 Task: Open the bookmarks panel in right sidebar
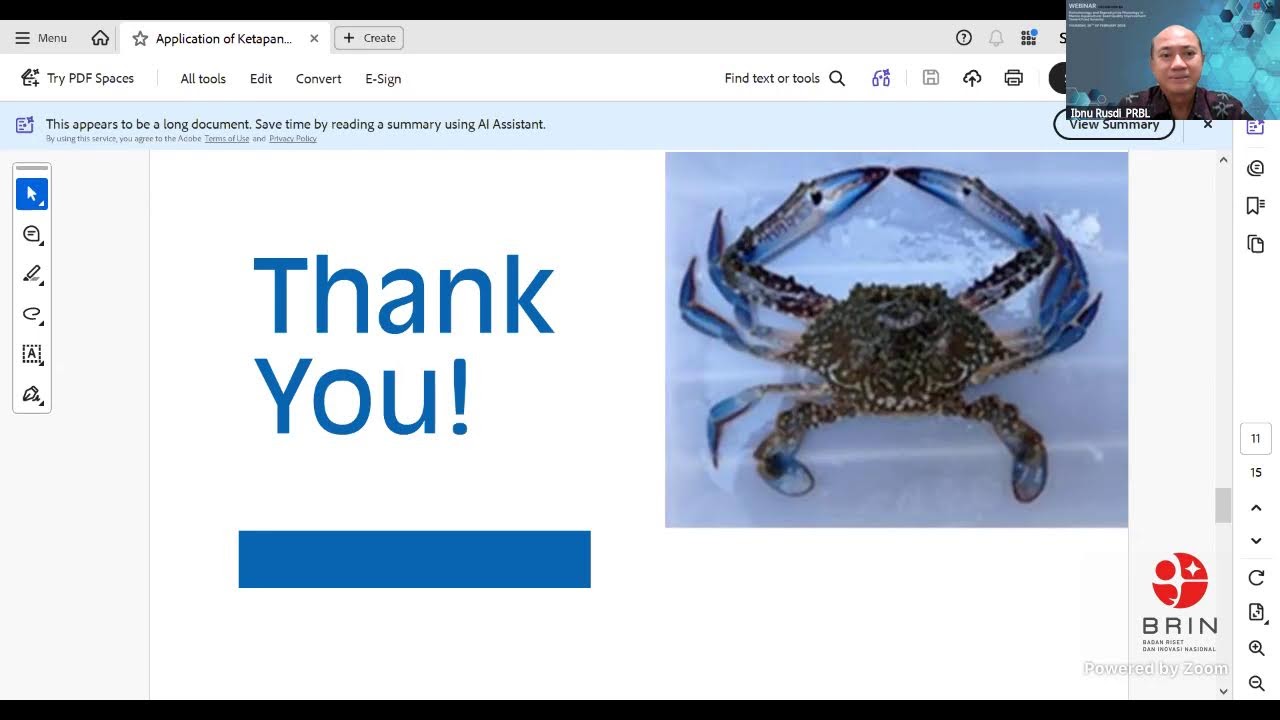click(x=1256, y=206)
